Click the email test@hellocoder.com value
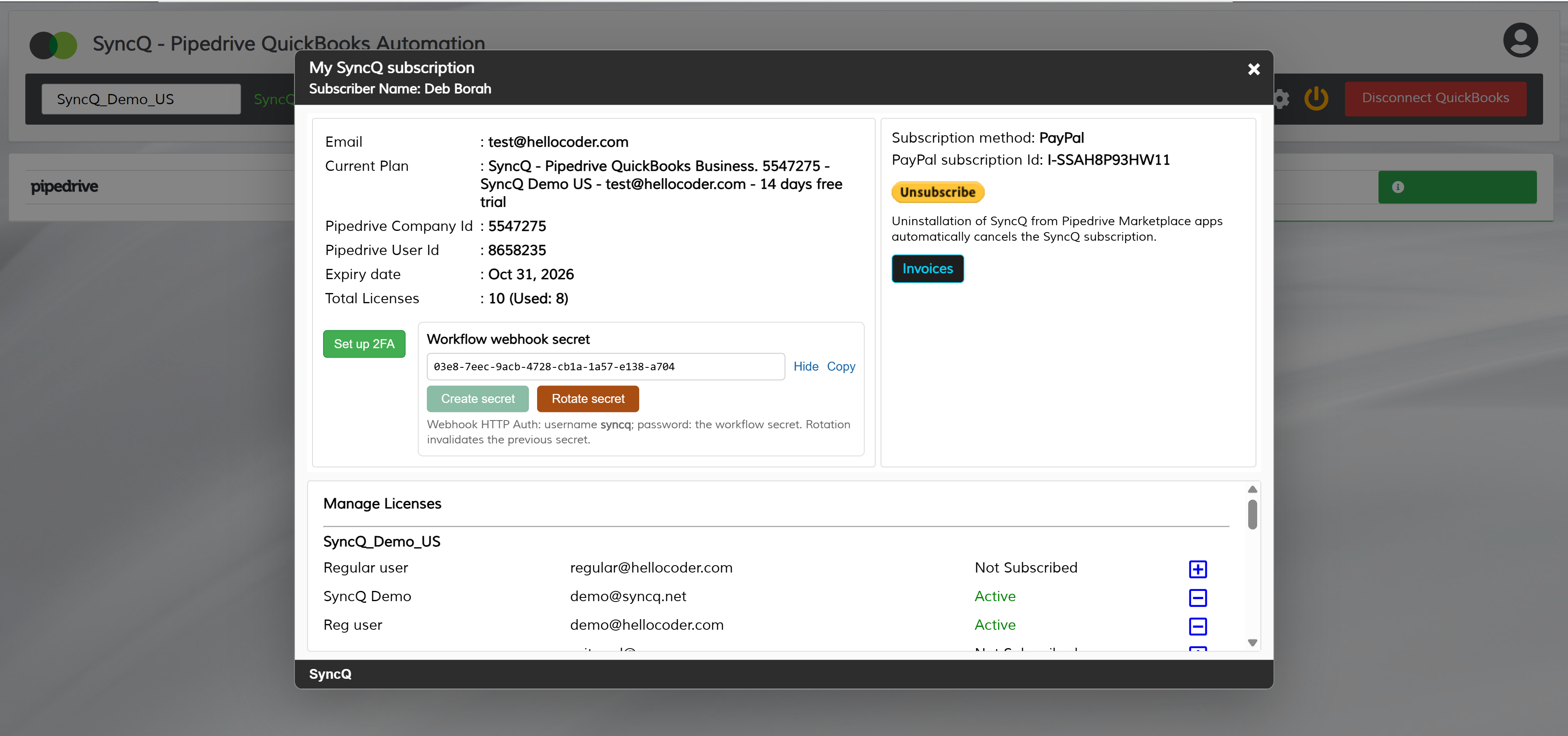 point(558,142)
